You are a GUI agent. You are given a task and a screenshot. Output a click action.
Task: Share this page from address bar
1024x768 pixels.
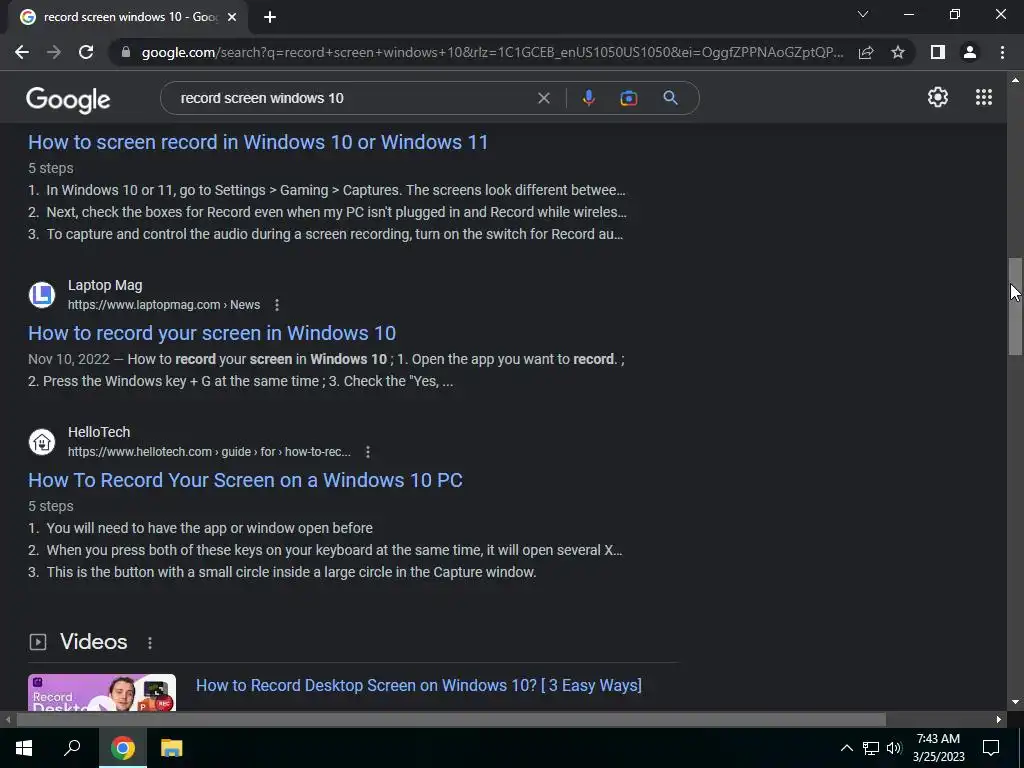click(866, 52)
